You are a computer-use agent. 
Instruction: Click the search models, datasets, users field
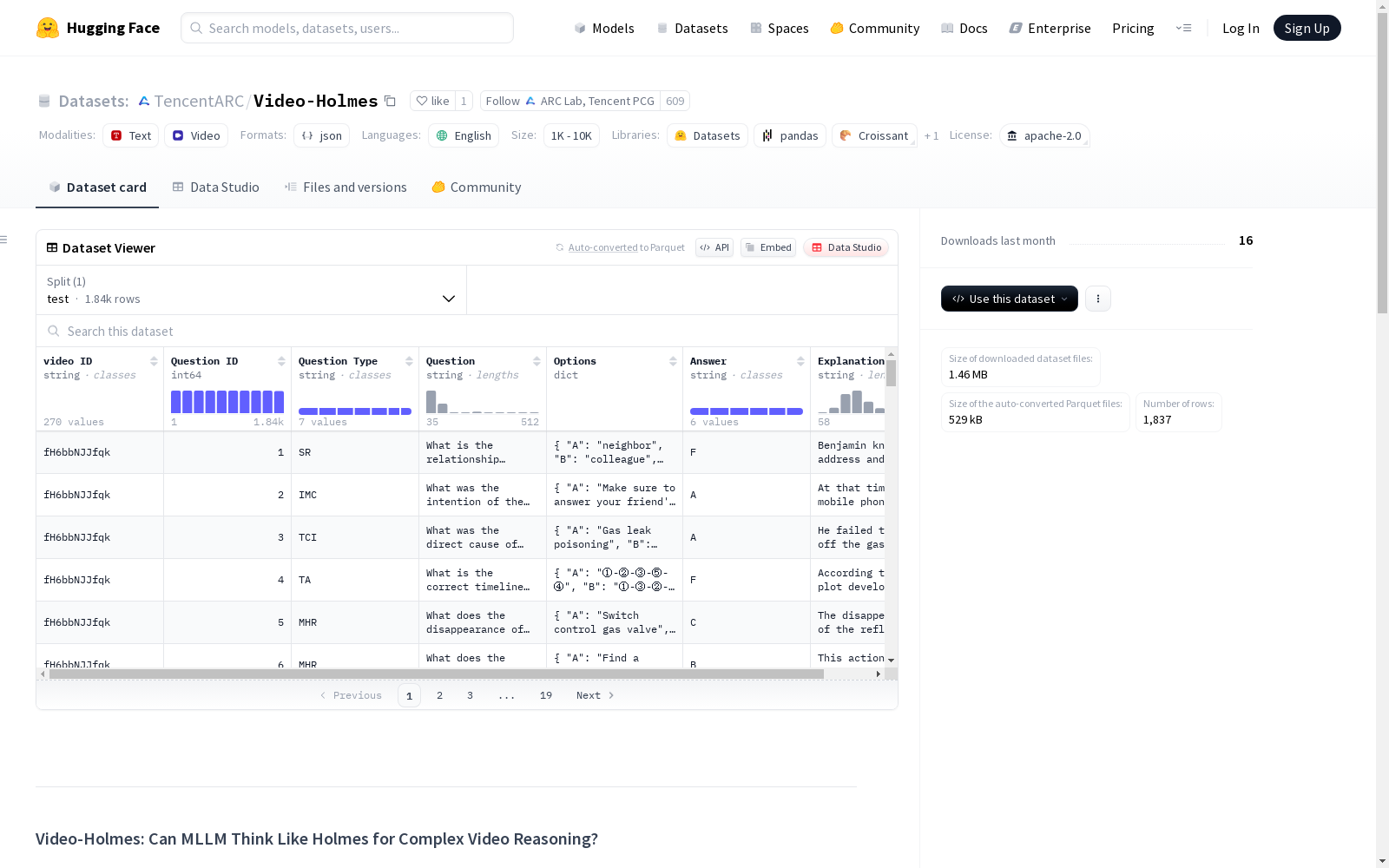coord(347,28)
